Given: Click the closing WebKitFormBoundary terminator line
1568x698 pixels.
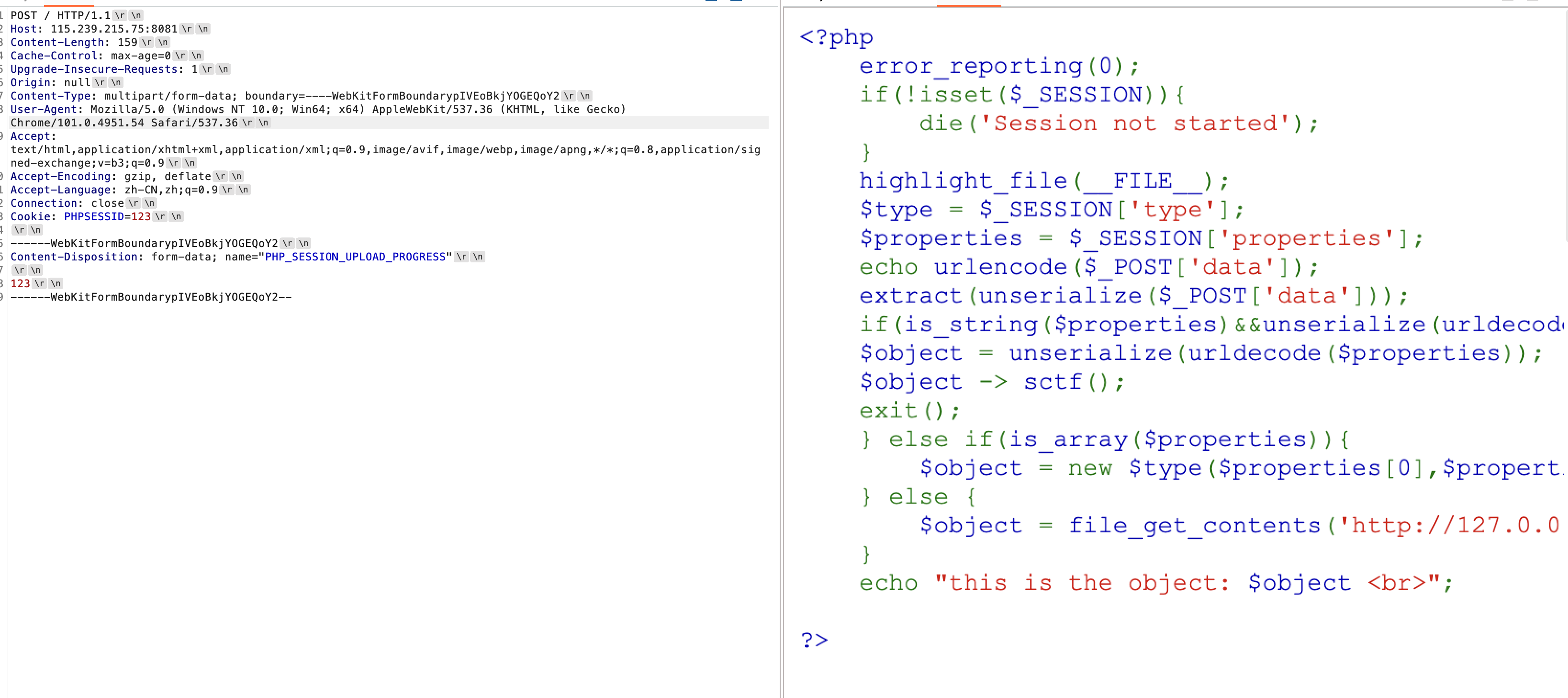Looking at the screenshot, I should point(150,297).
